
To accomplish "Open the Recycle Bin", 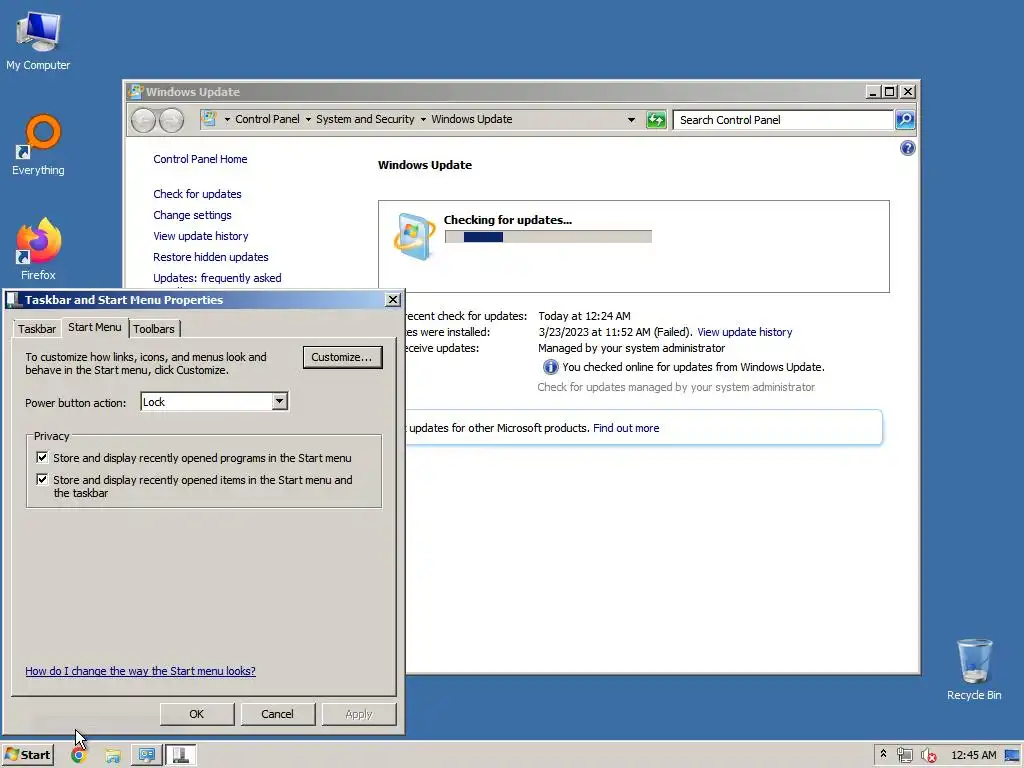I will coord(974,669).
